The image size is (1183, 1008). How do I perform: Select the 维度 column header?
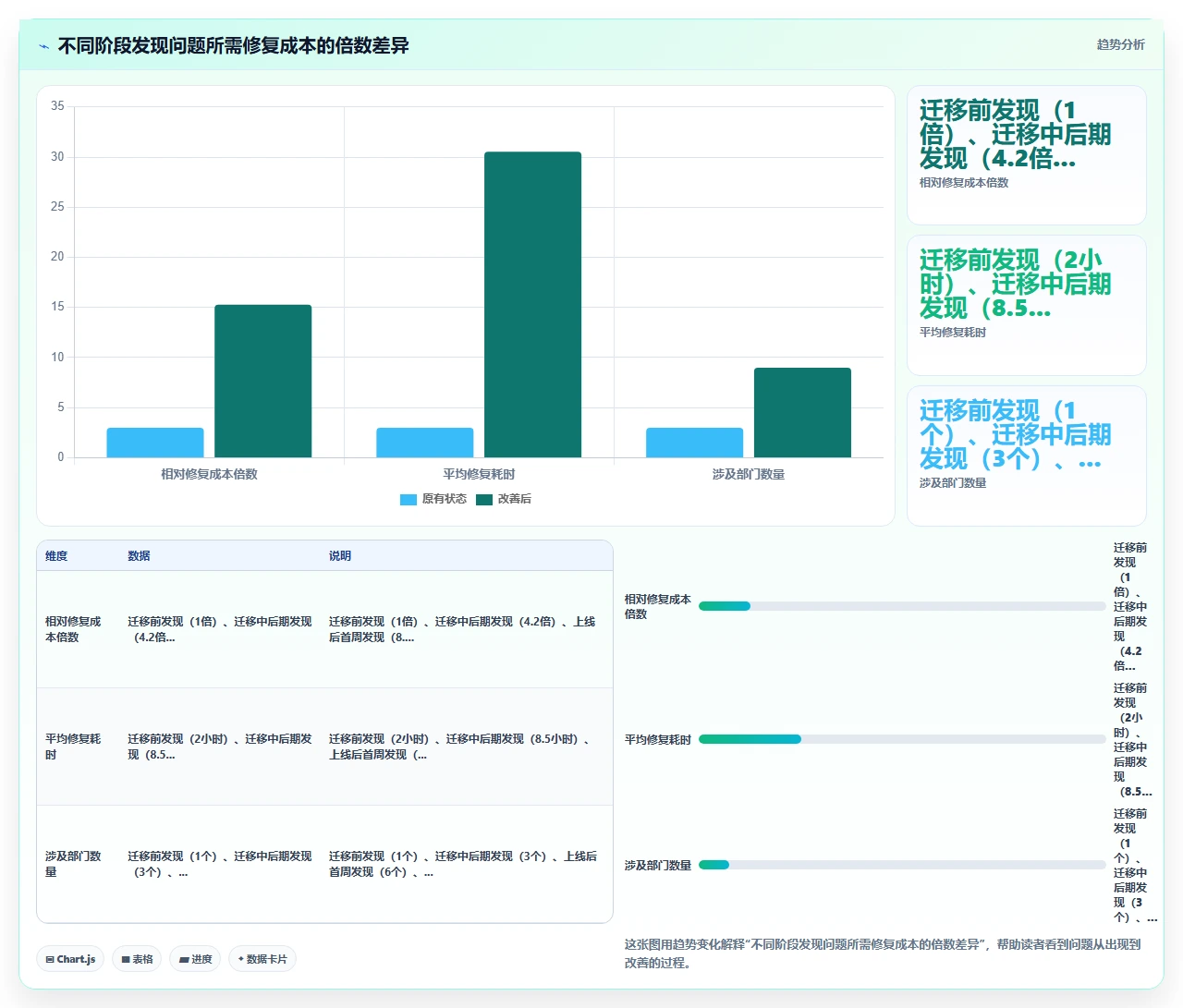point(56,556)
